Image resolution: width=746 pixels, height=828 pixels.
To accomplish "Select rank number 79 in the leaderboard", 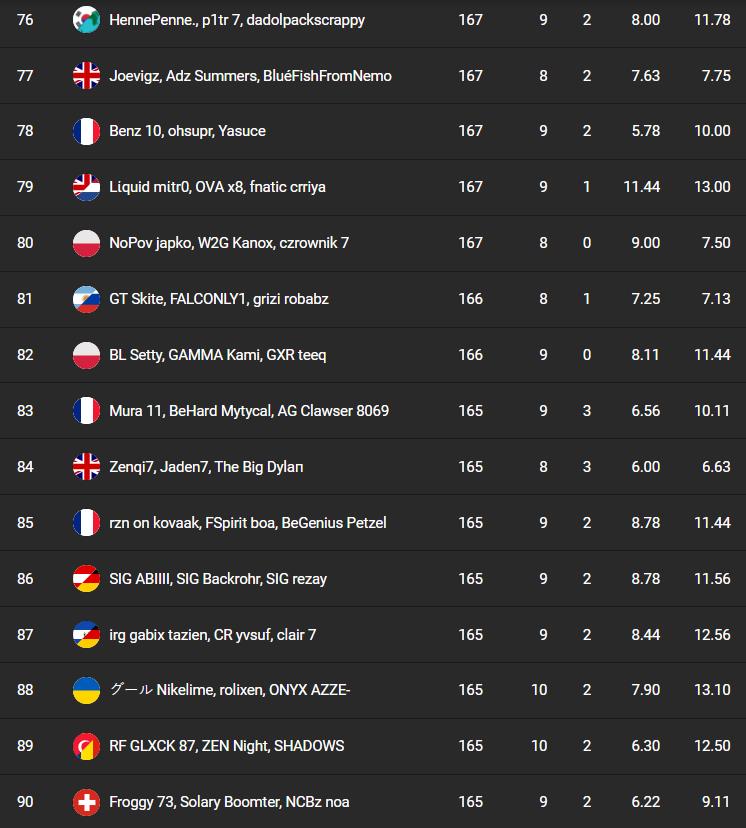I will 25,187.
